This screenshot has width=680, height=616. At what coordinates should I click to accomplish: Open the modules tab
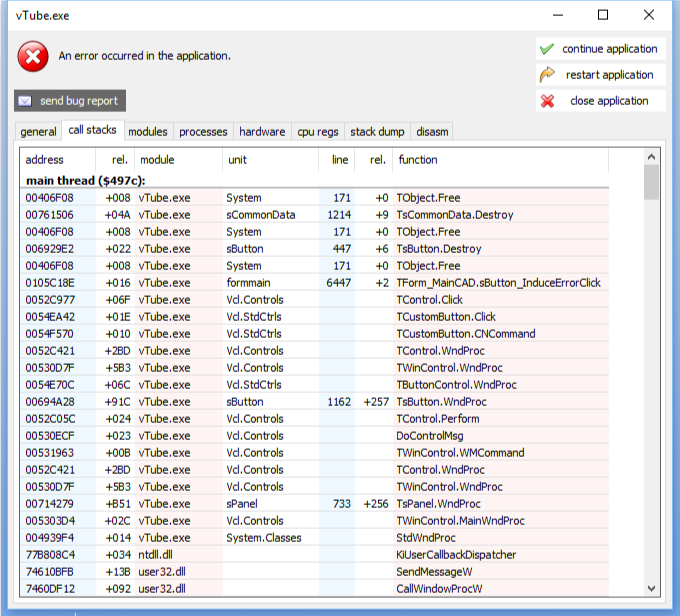(148, 132)
